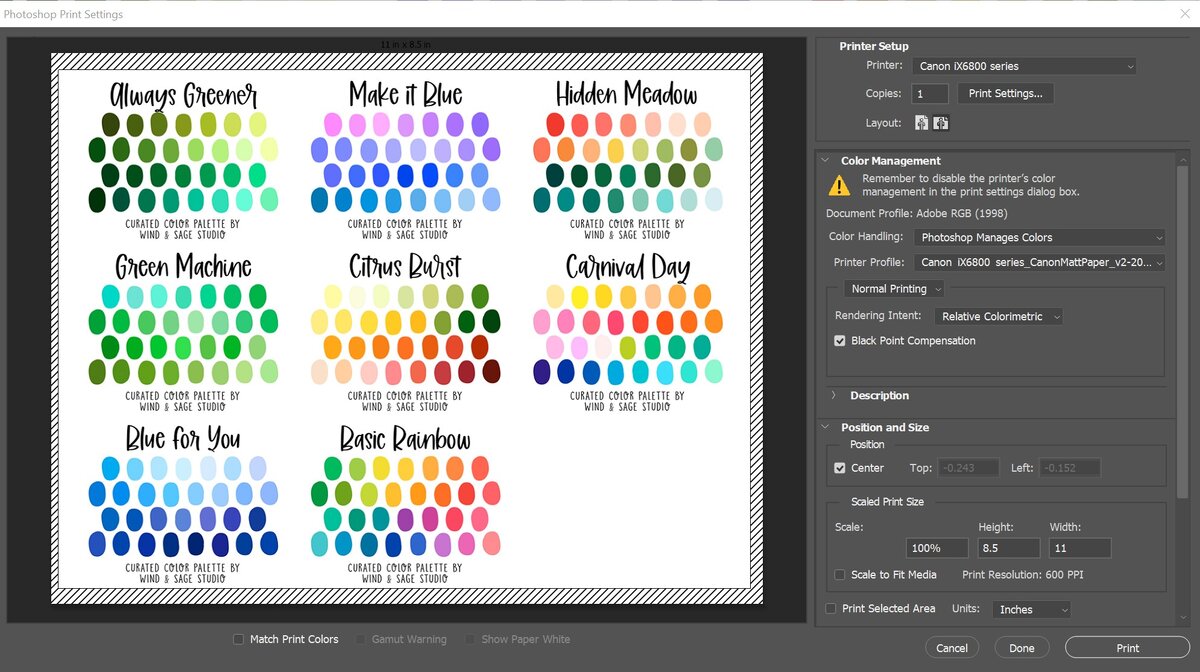Change the Rendering Intent dropdown

click(x=998, y=316)
